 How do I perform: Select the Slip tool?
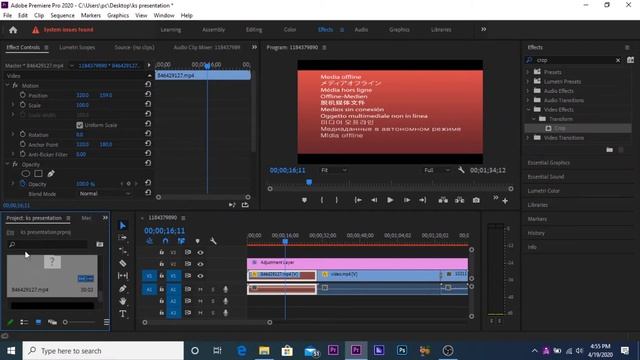coord(122,276)
